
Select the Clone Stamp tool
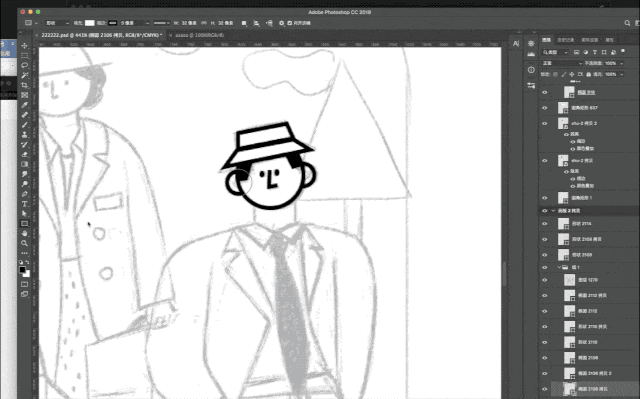coord(24,135)
